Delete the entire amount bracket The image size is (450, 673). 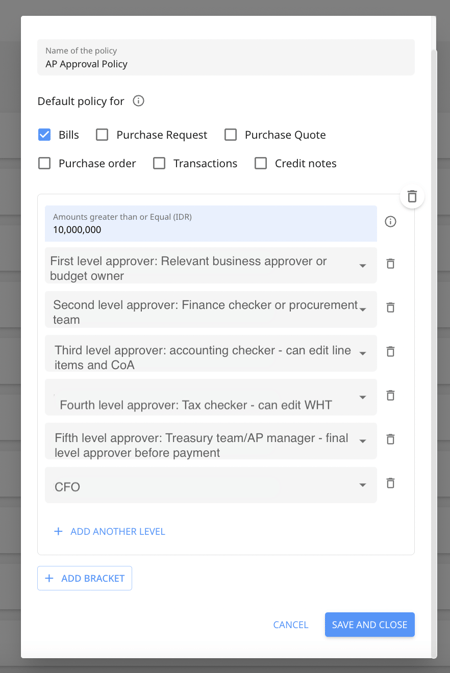click(x=412, y=197)
